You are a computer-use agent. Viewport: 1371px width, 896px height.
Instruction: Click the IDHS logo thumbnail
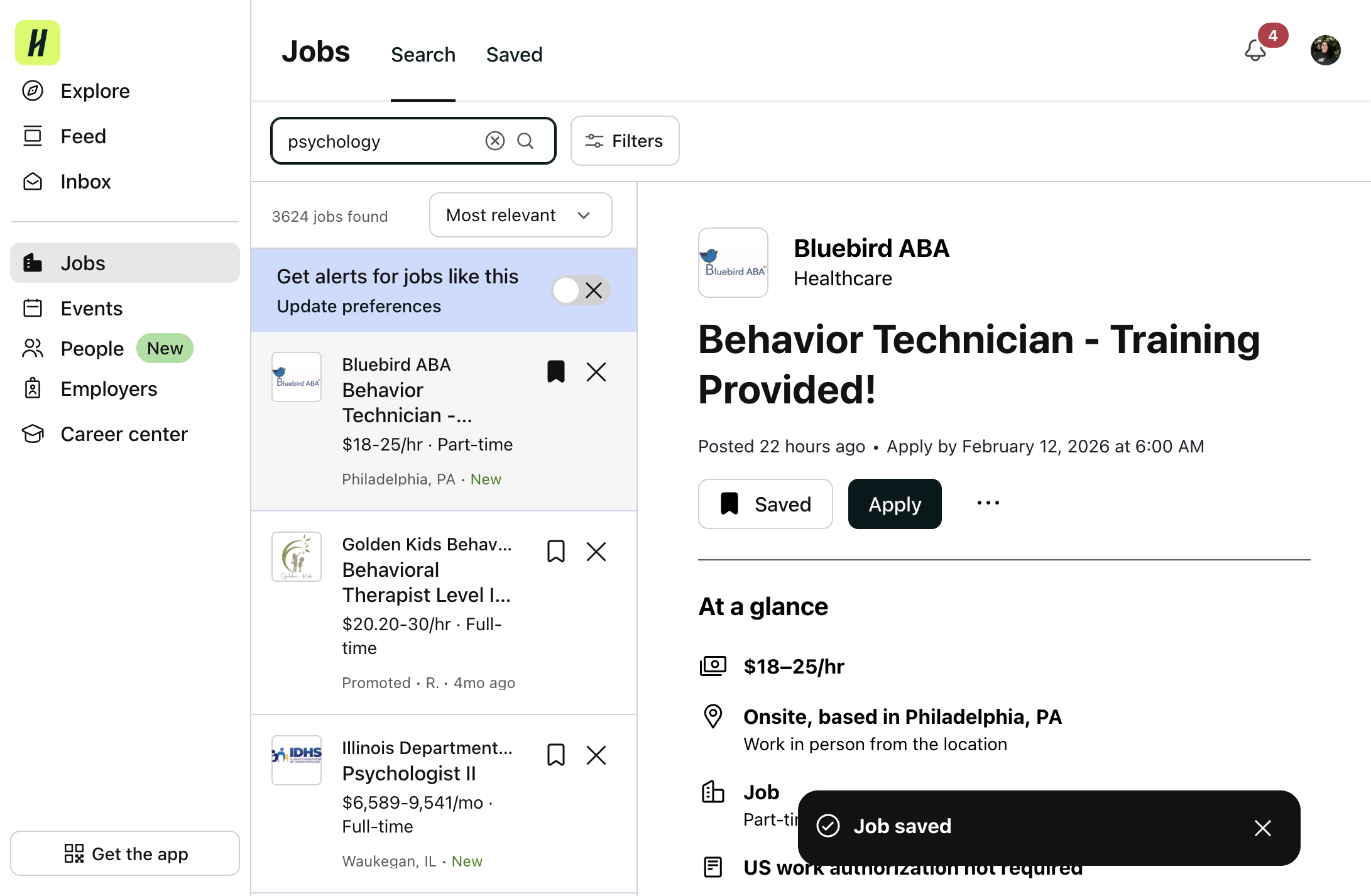297,760
